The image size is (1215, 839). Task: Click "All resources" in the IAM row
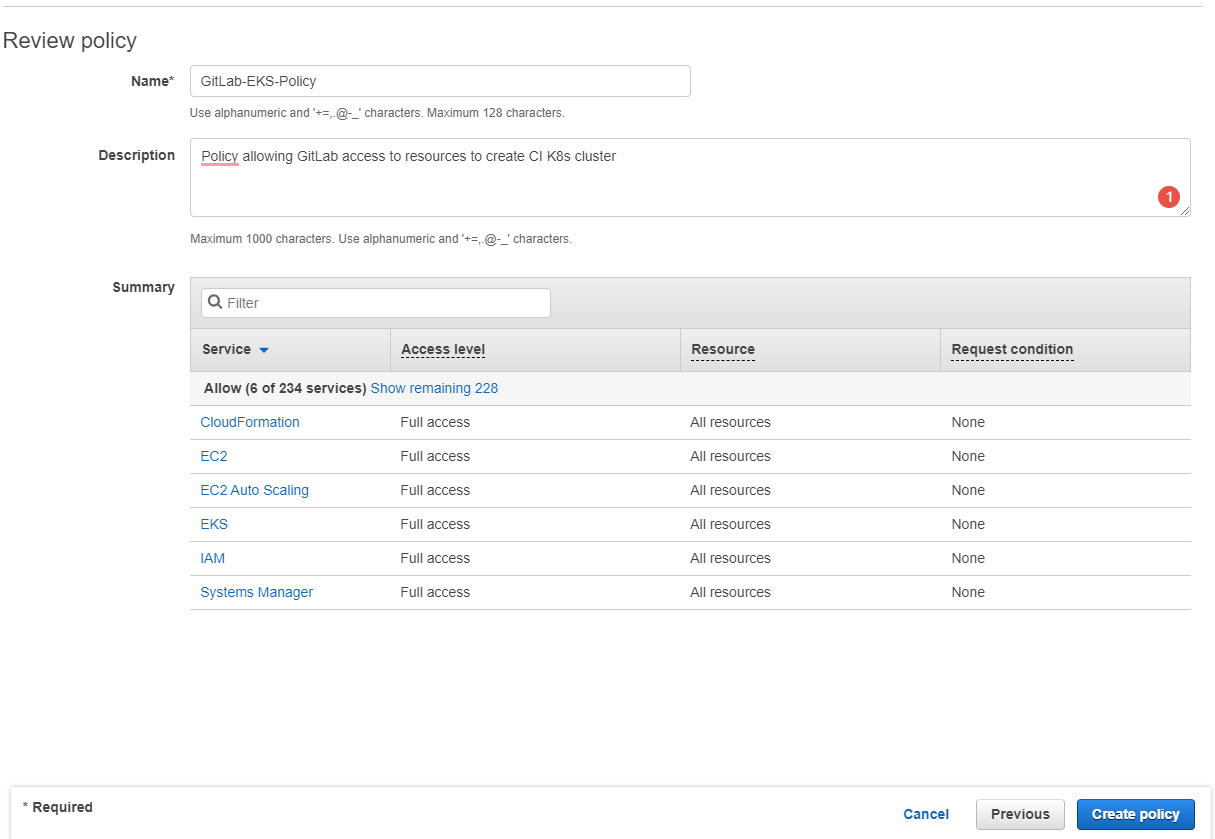pyautogui.click(x=730, y=558)
